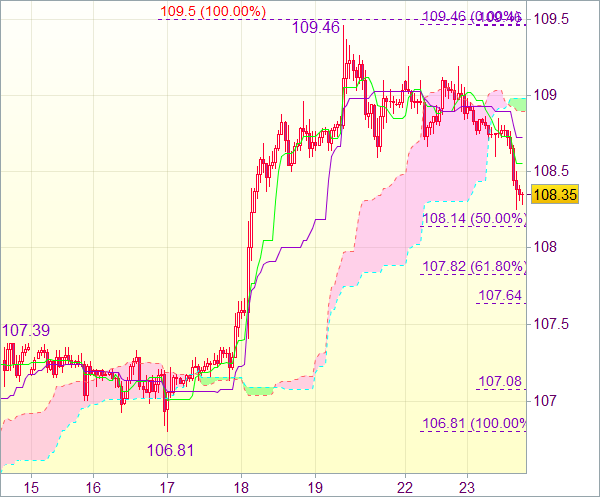Select the 107.39 price annotation

click(26, 330)
